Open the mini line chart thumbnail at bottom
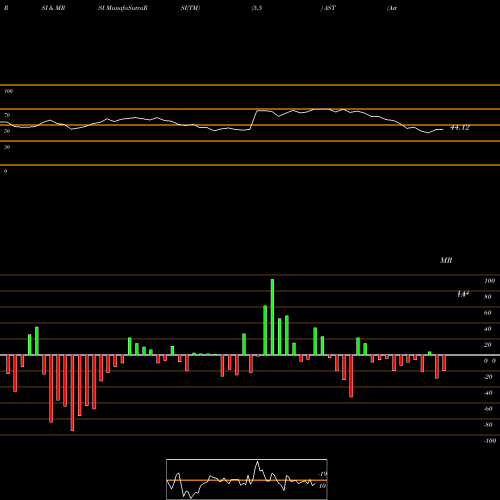500x500 pixels. pyautogui.click(x=247, y=479)
